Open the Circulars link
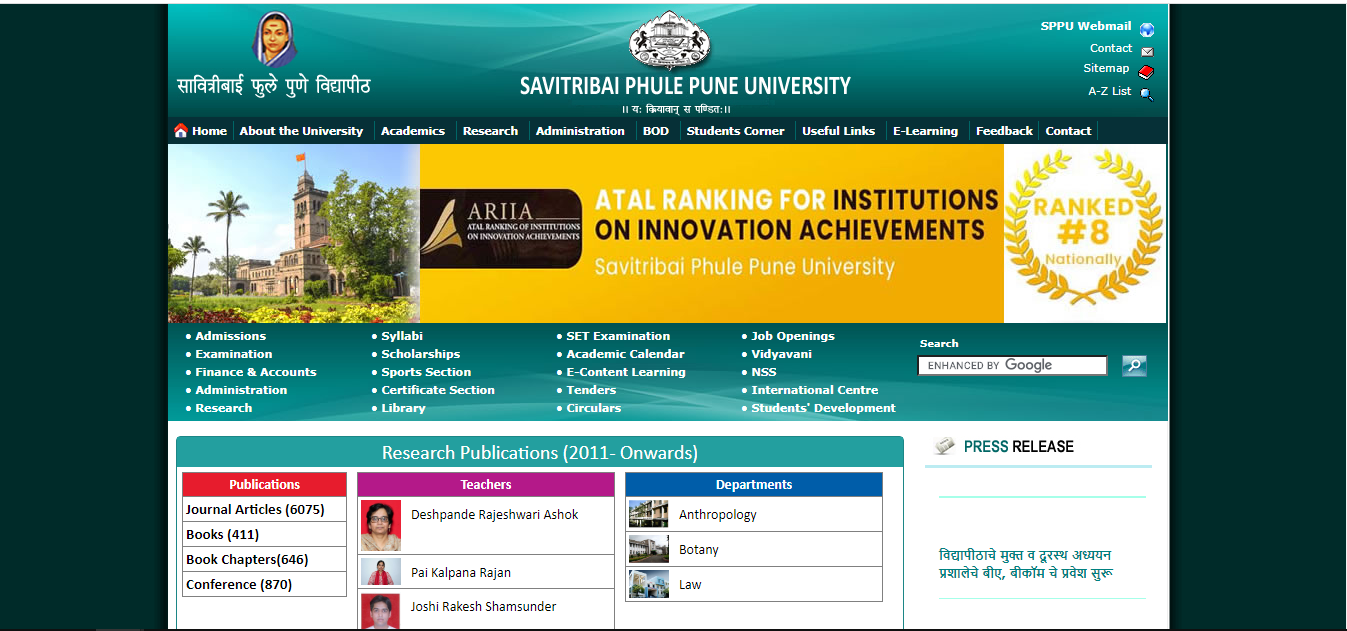The image size is (1347, 631). [593, 408]
